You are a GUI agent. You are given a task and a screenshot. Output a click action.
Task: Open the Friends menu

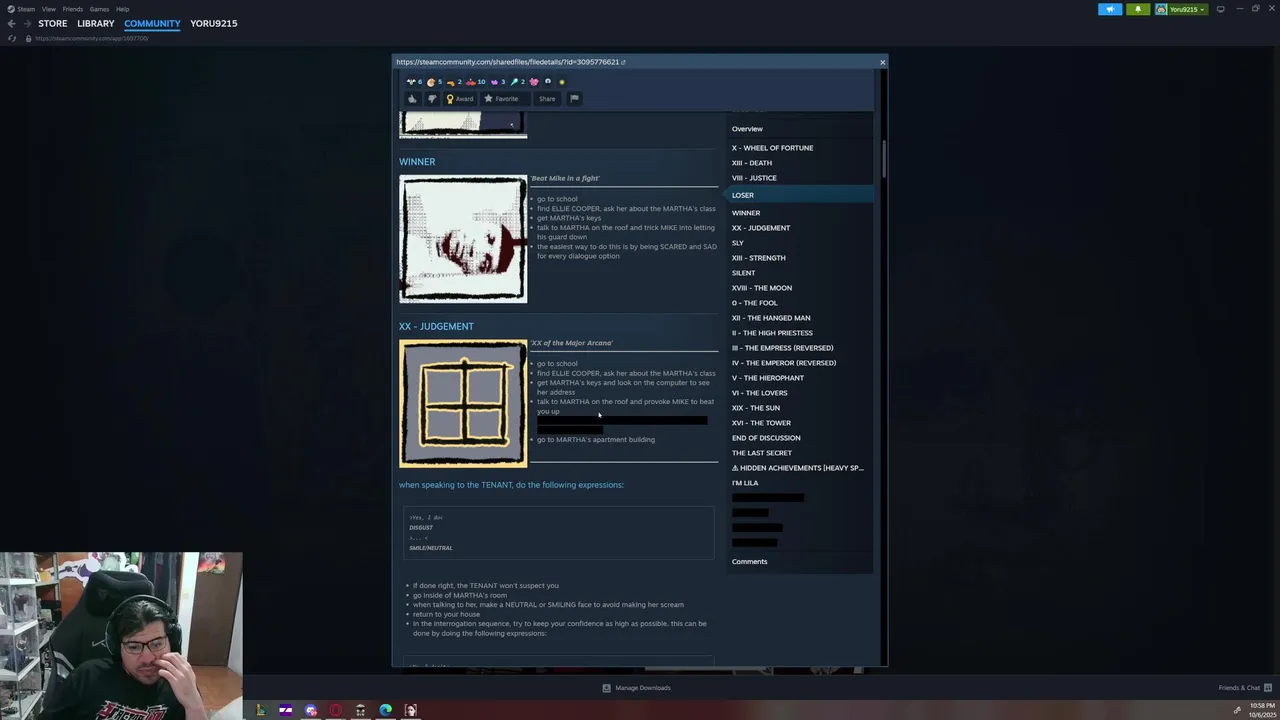[73, 9]
